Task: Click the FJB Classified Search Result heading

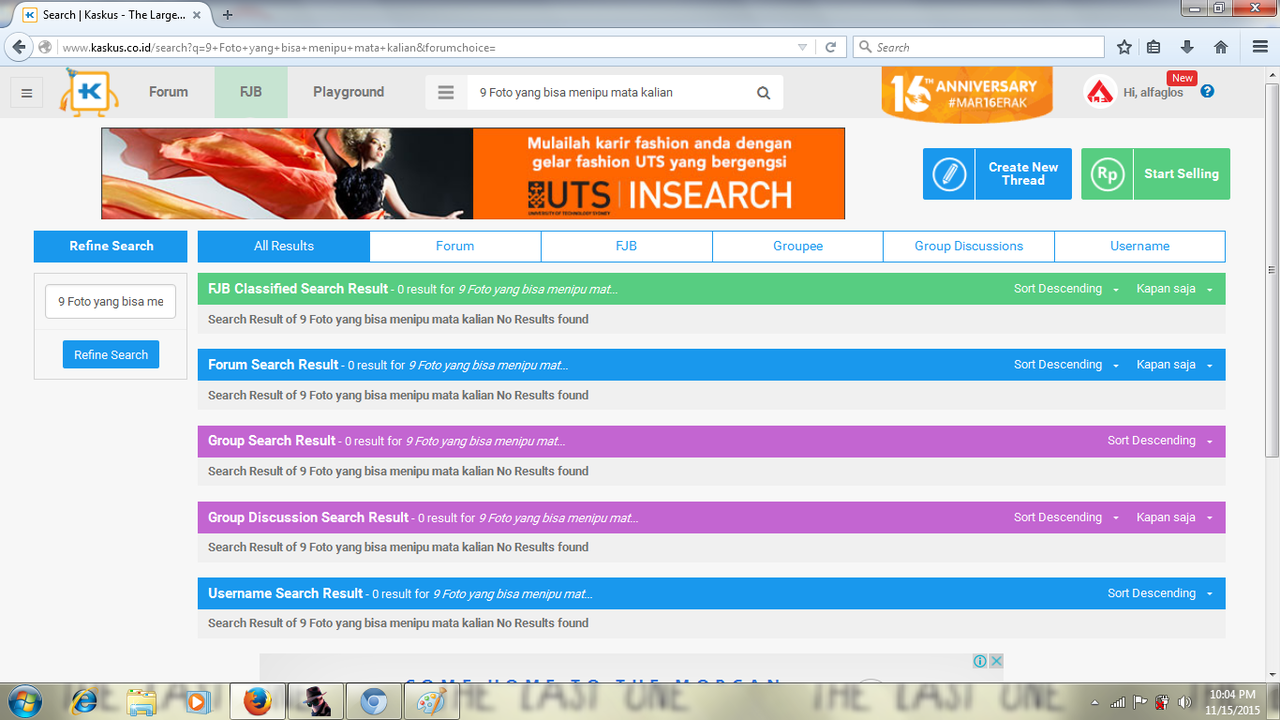Action: 298,289
